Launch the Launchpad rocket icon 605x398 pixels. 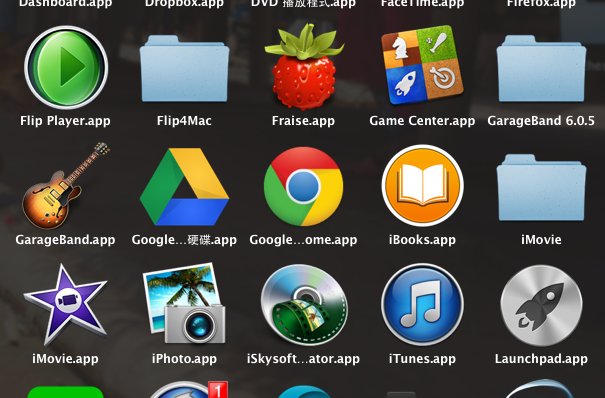(541, 305)
